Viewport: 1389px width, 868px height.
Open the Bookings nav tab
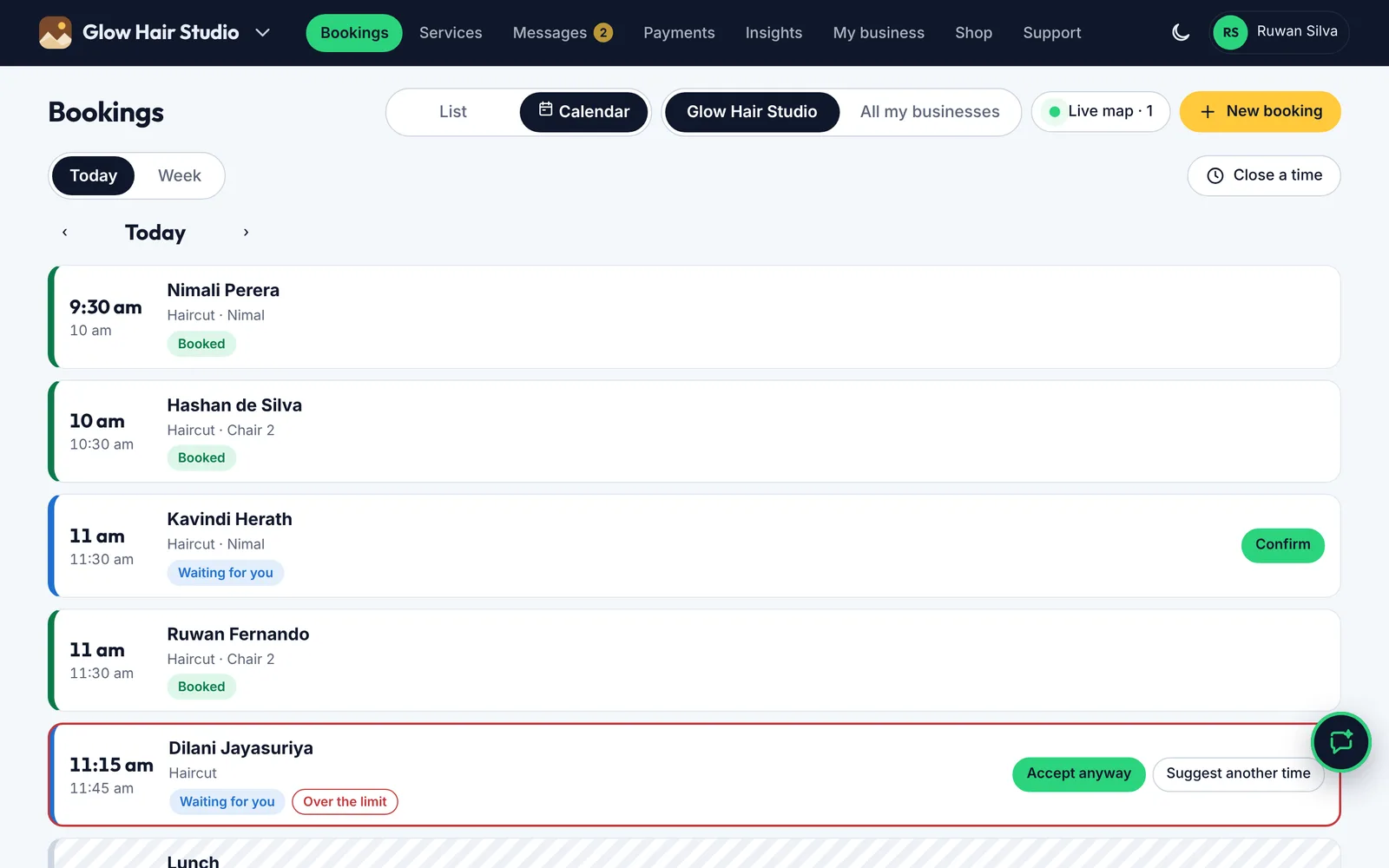[354, 33]
